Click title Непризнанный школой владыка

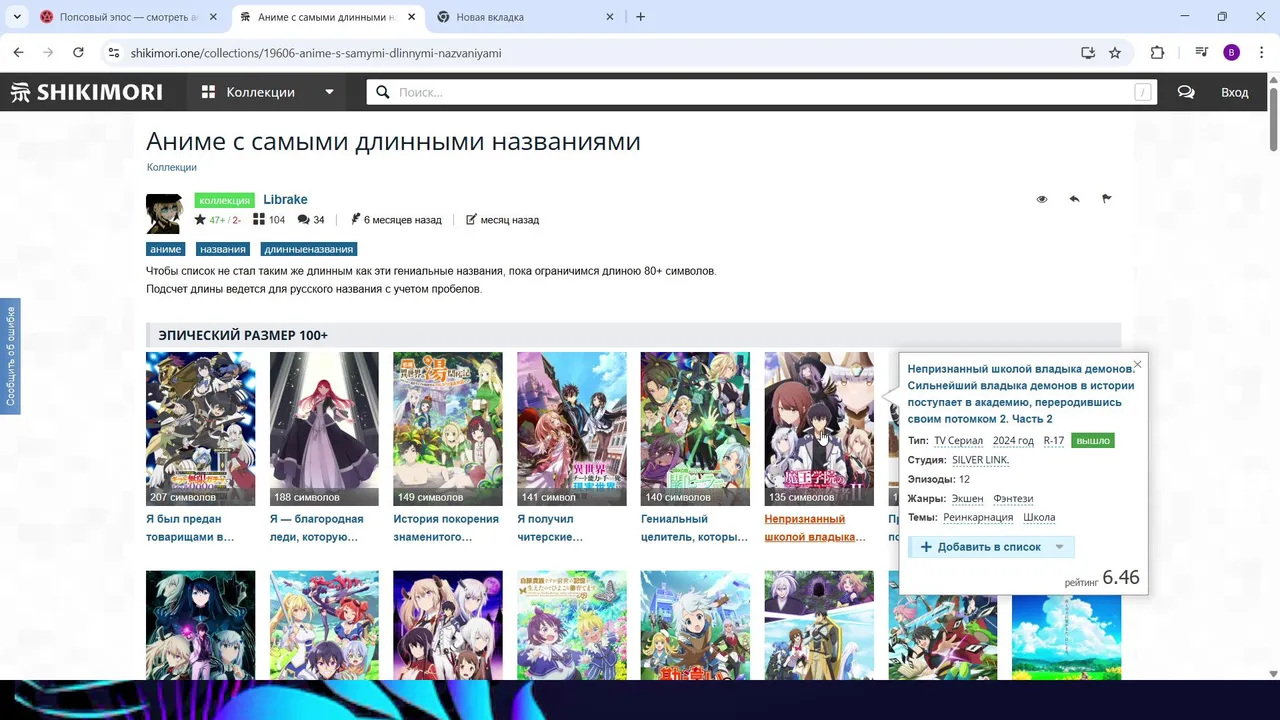pos(815,528)
